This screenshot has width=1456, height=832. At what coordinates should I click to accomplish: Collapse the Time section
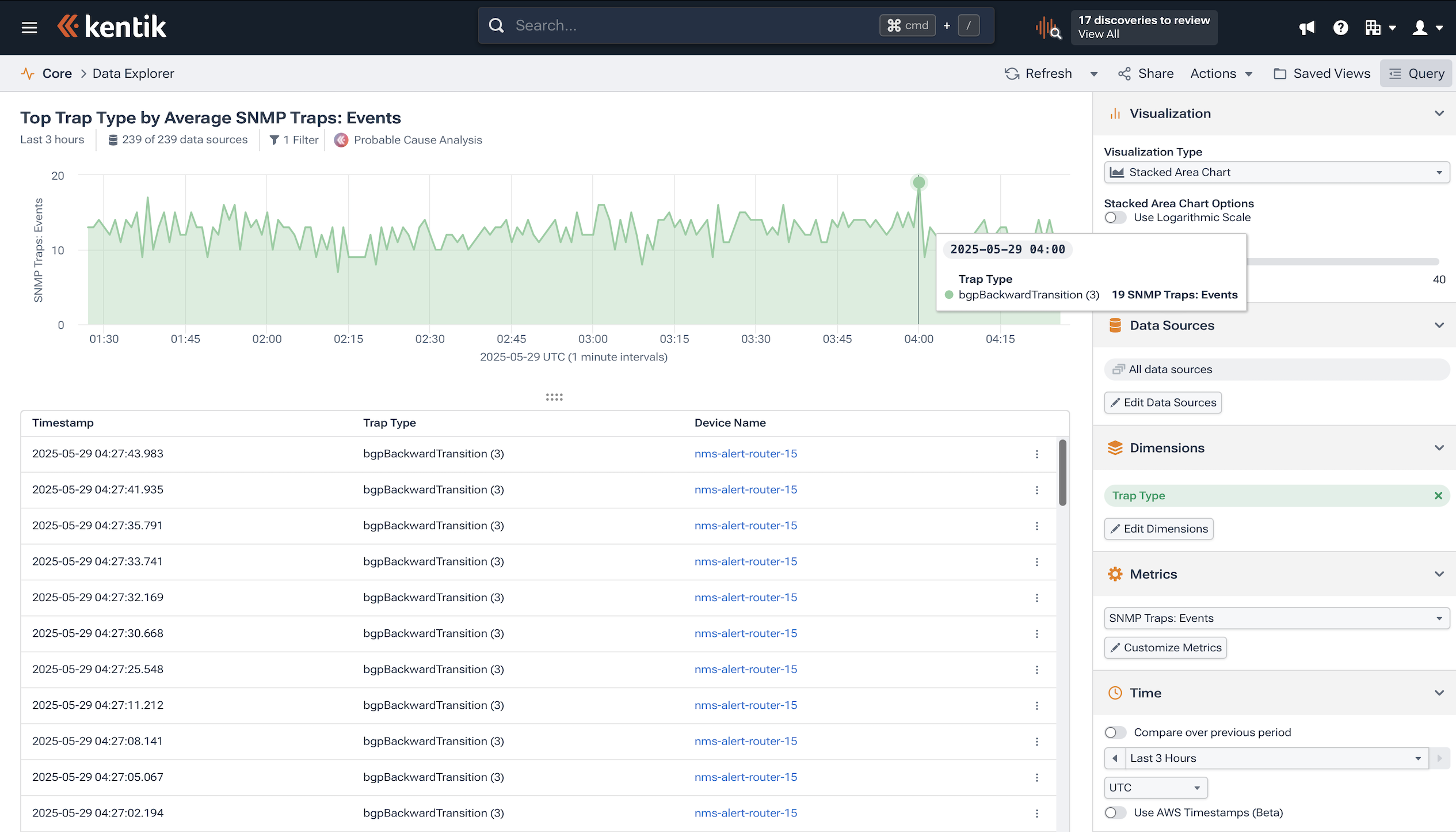[1439, 693]
